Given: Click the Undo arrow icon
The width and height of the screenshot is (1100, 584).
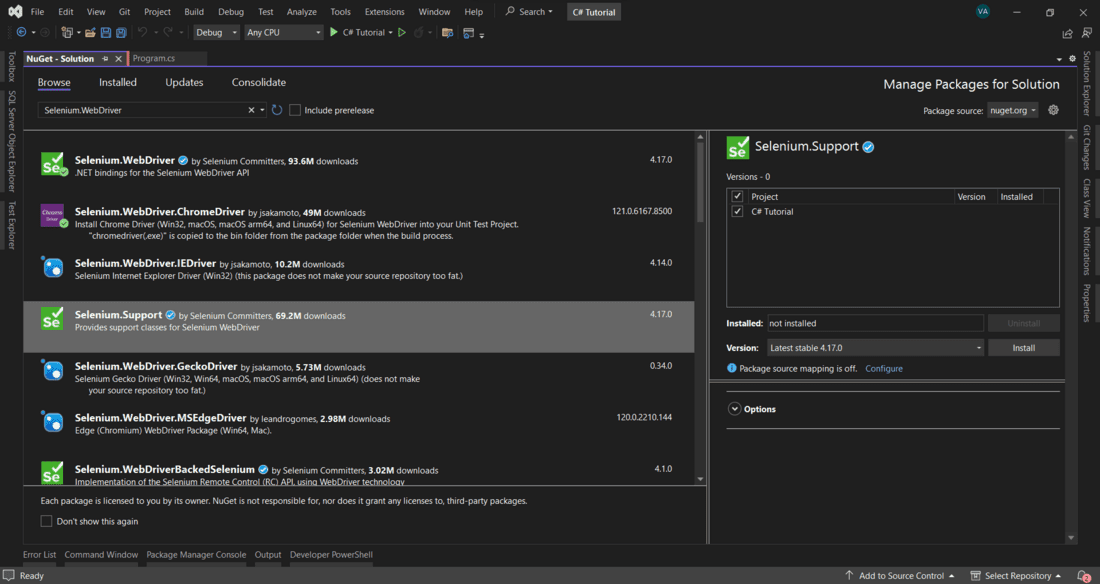Looking at the screenshot, I should pyautogui.click(x=142, y=32).
